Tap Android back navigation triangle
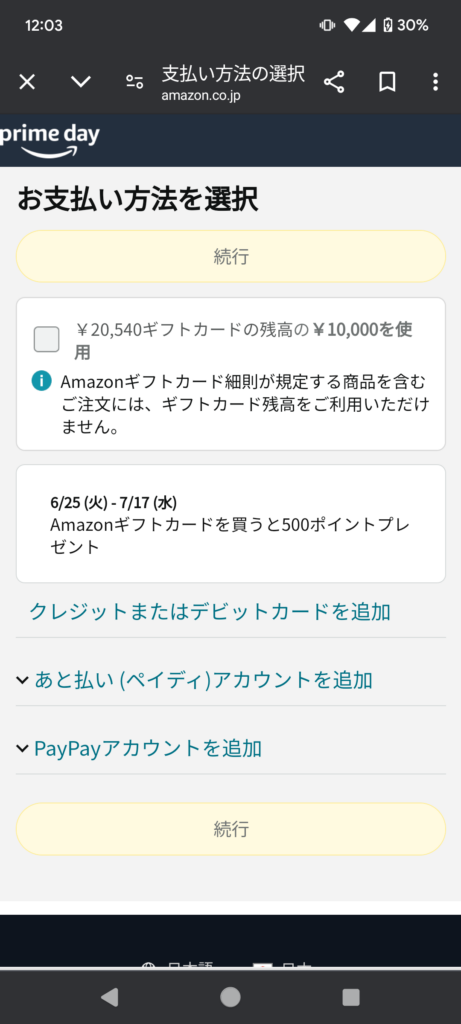 (110, 997)
